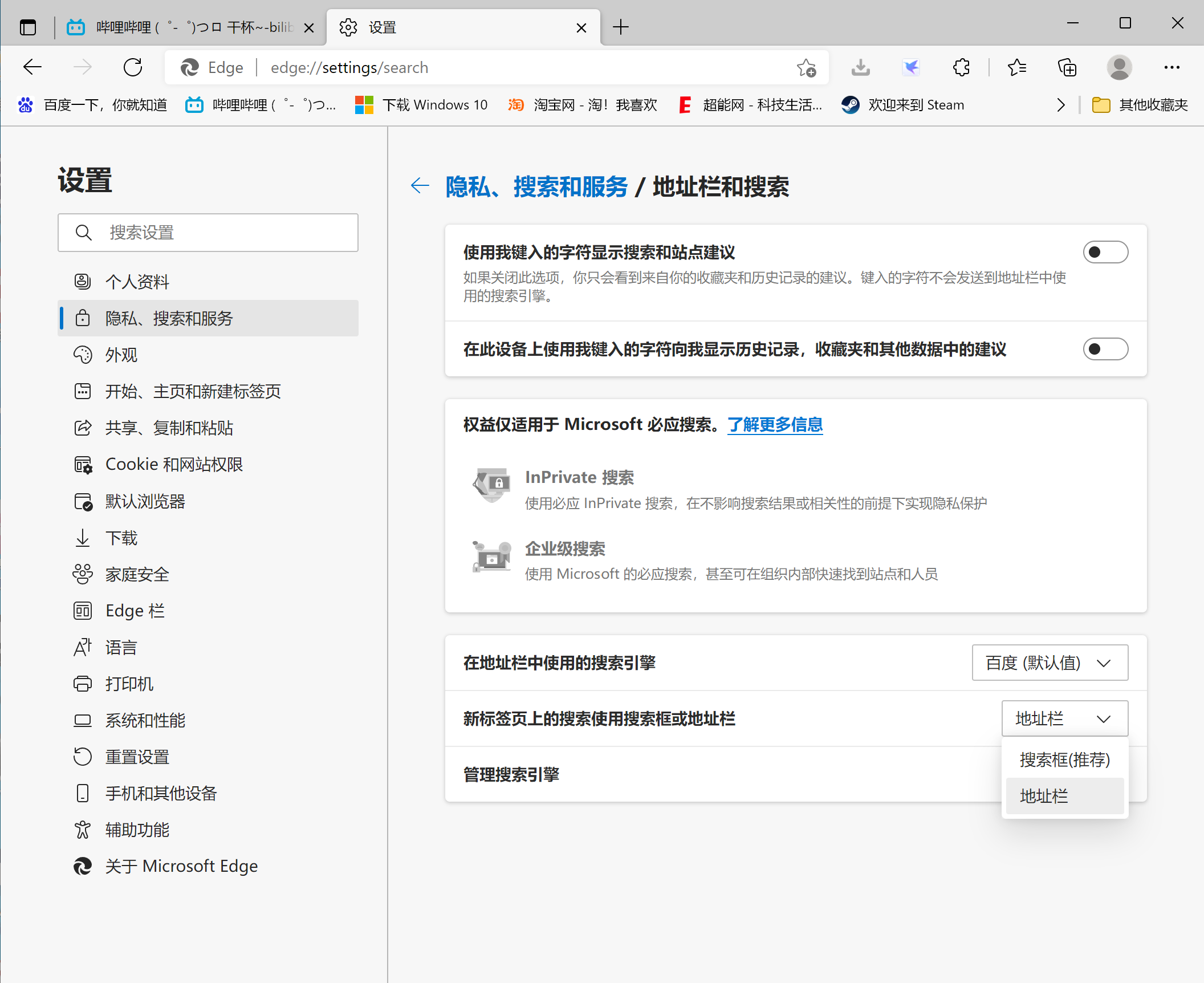Show more bookmarks with chevron
The height and width of the screenshot is (983, 1204).
tap(1060, 105)
